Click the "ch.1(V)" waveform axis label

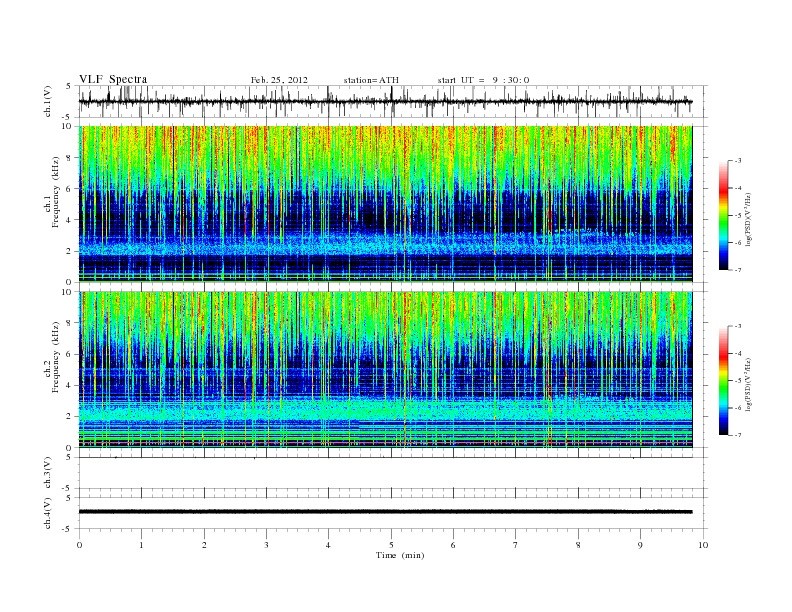[48, 102]
